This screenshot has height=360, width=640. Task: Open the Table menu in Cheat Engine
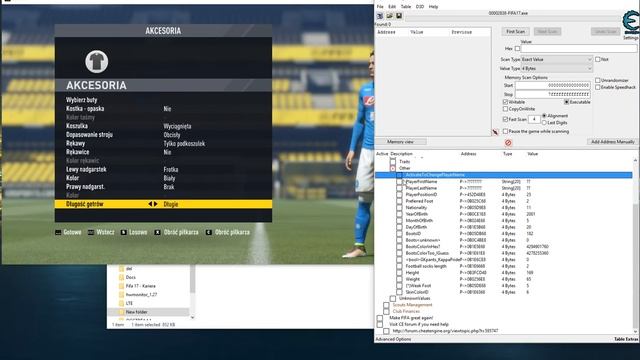pos(406,7)
